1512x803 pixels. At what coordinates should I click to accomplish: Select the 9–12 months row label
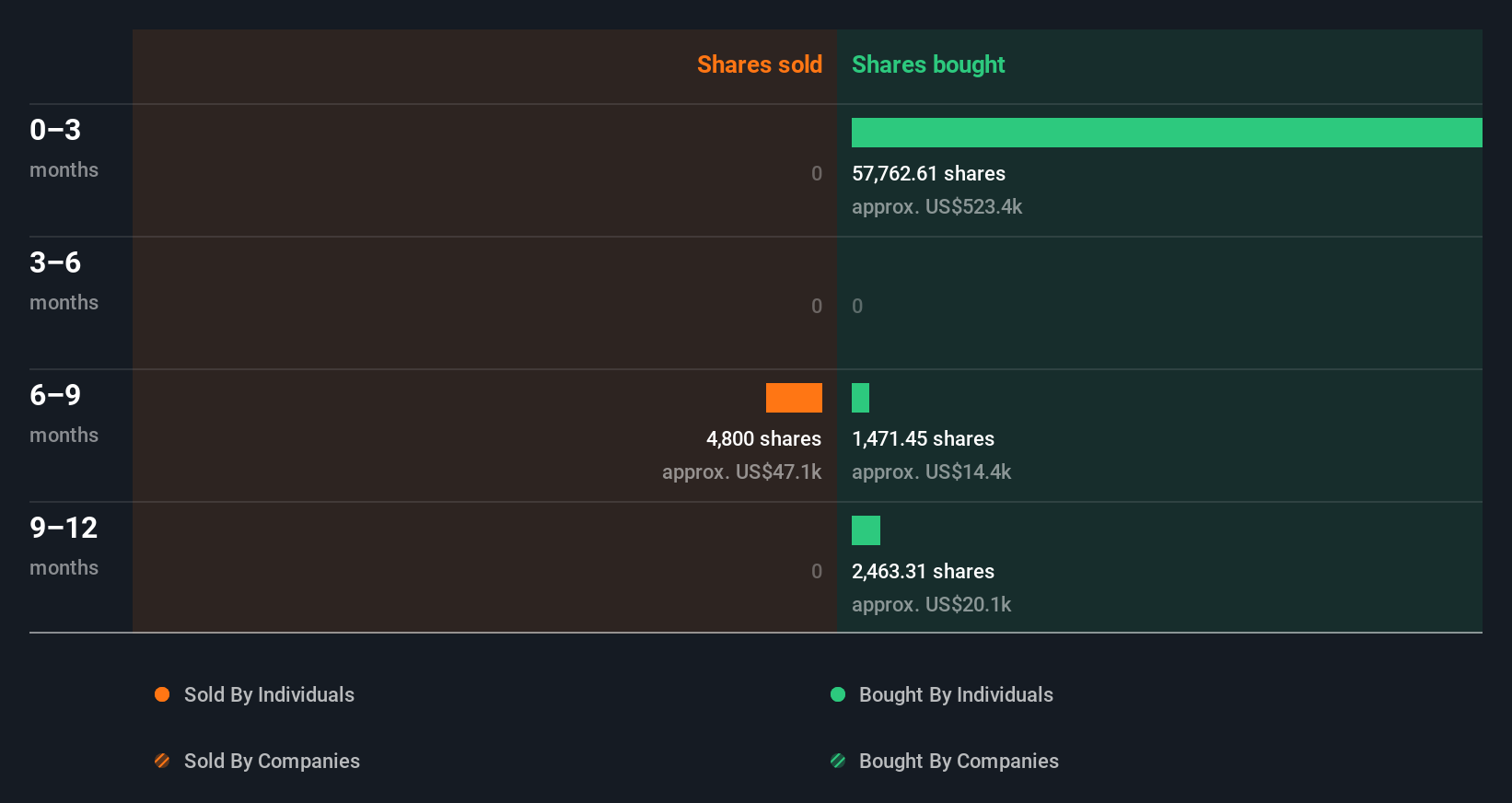point(64,545)
